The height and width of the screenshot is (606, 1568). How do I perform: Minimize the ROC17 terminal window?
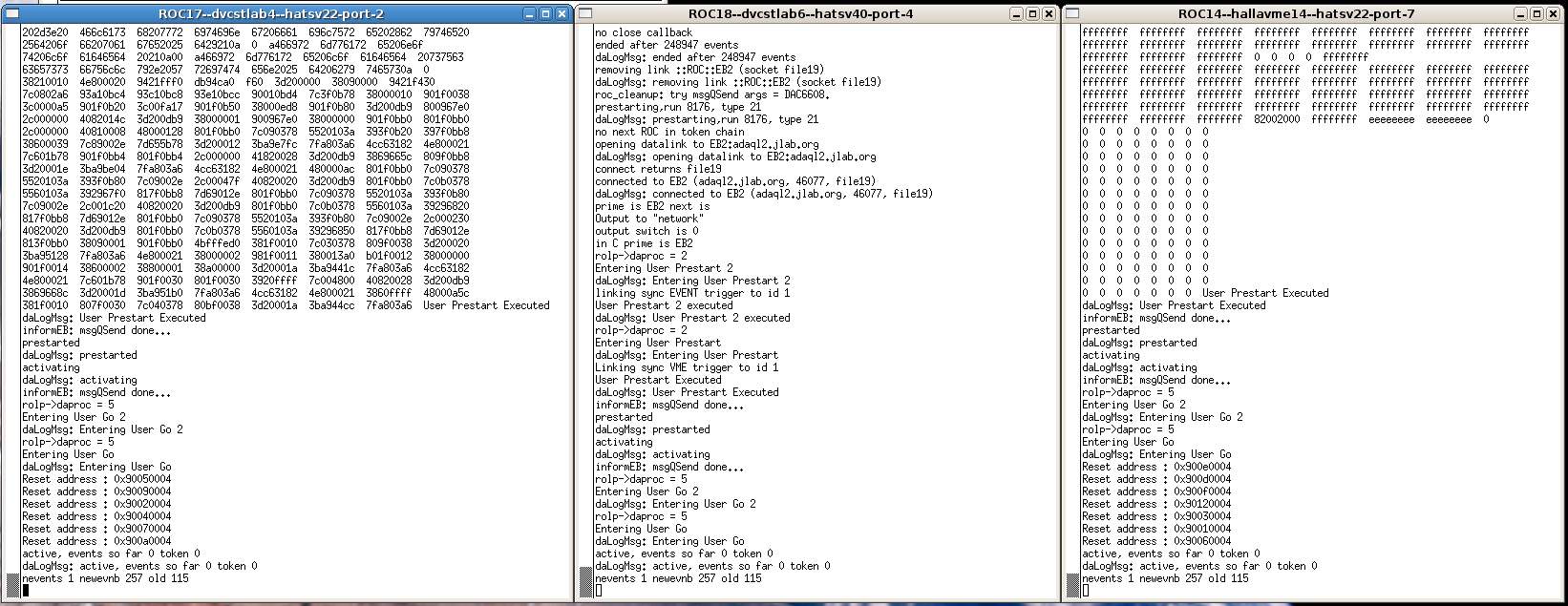click(530, 14)
